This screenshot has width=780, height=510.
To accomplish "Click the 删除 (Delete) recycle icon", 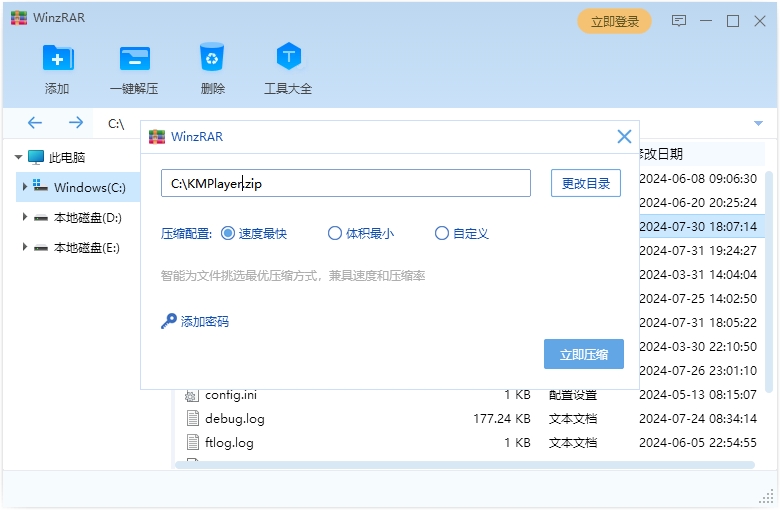I will (212, 57).
